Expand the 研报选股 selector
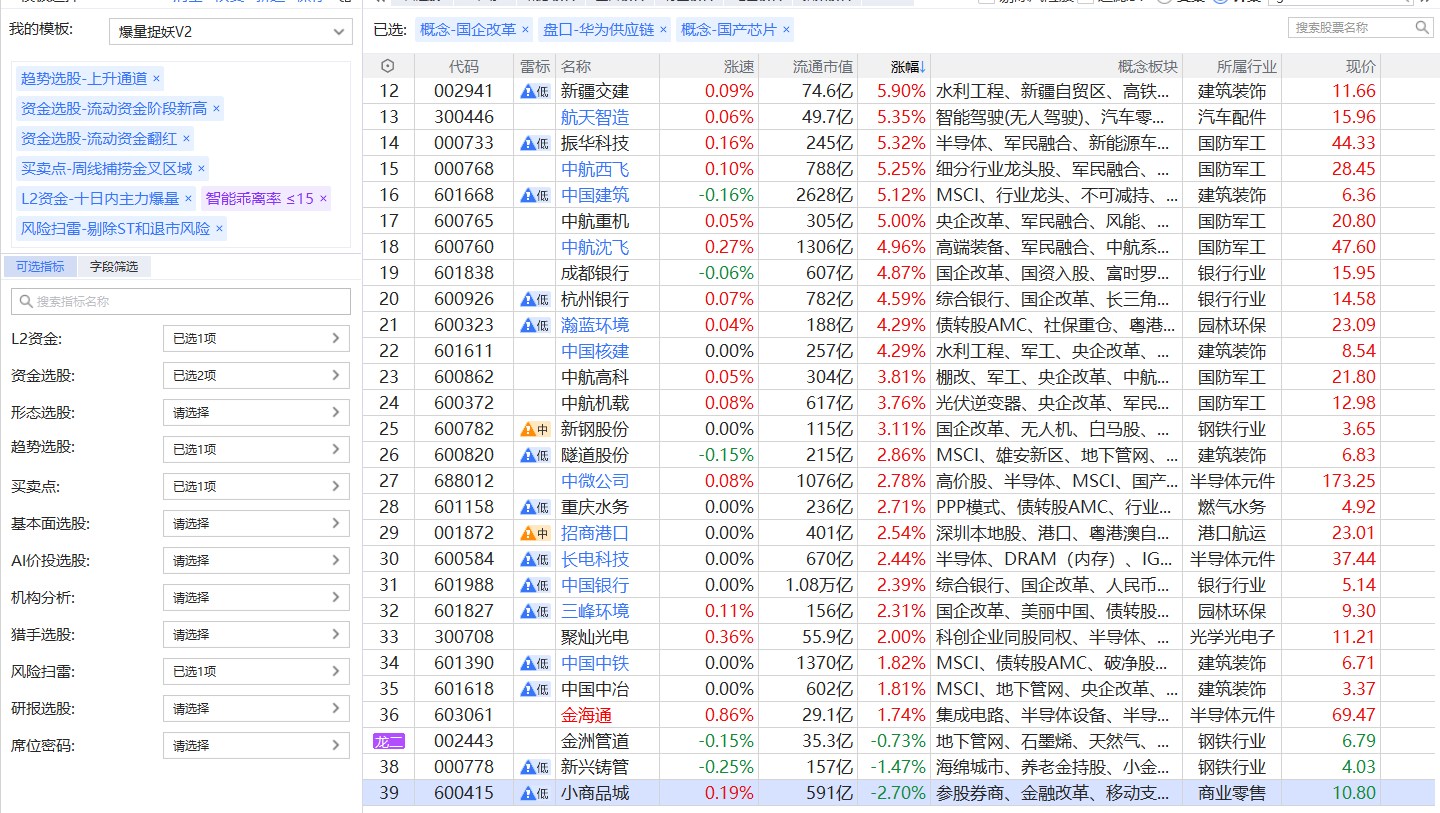Screen dimensions: 1440x813 256,709
